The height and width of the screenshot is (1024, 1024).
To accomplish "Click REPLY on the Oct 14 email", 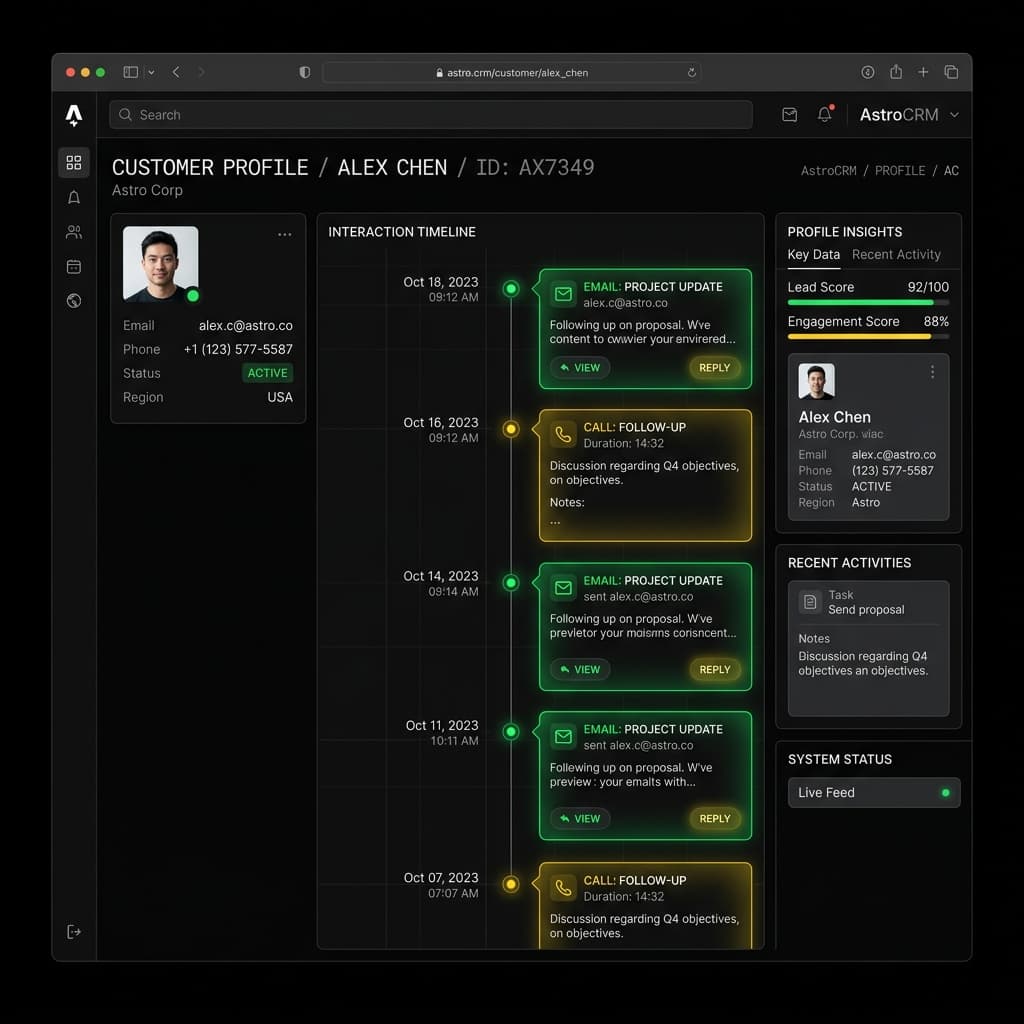I will coord(714,669).
